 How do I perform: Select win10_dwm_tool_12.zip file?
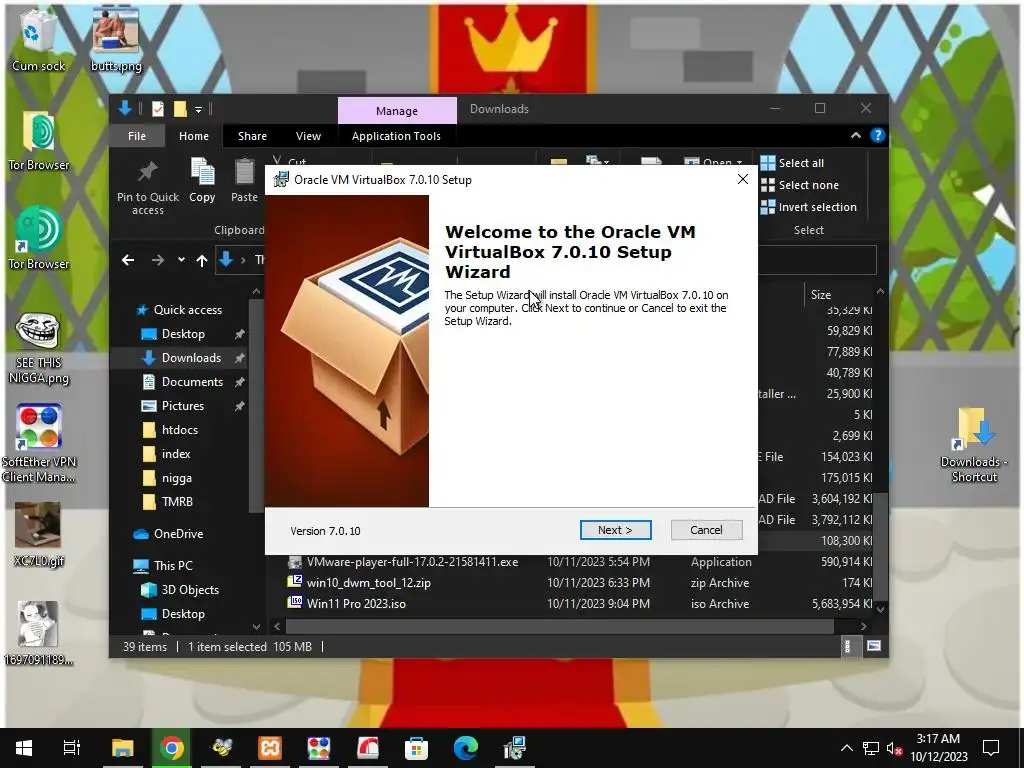(x=368, y=583)
